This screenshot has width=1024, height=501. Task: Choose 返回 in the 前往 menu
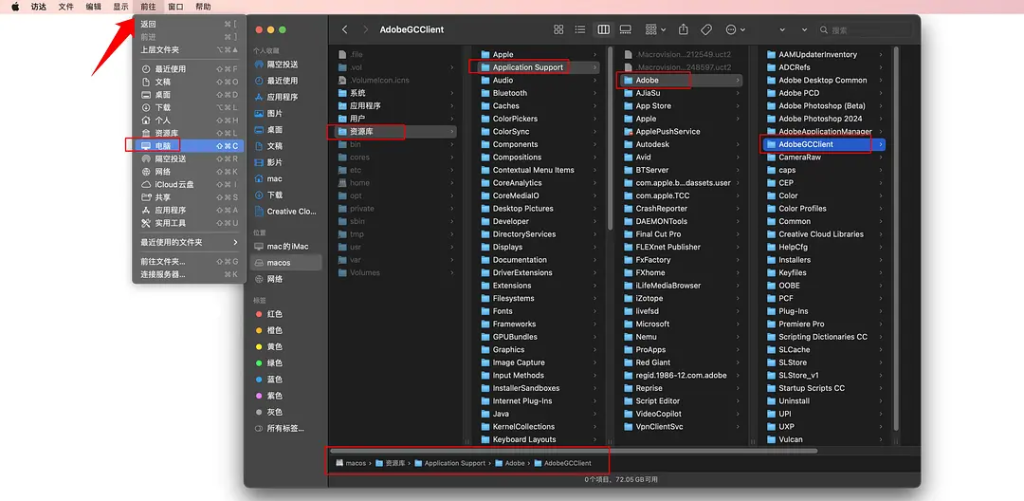(x=189, y=24)
